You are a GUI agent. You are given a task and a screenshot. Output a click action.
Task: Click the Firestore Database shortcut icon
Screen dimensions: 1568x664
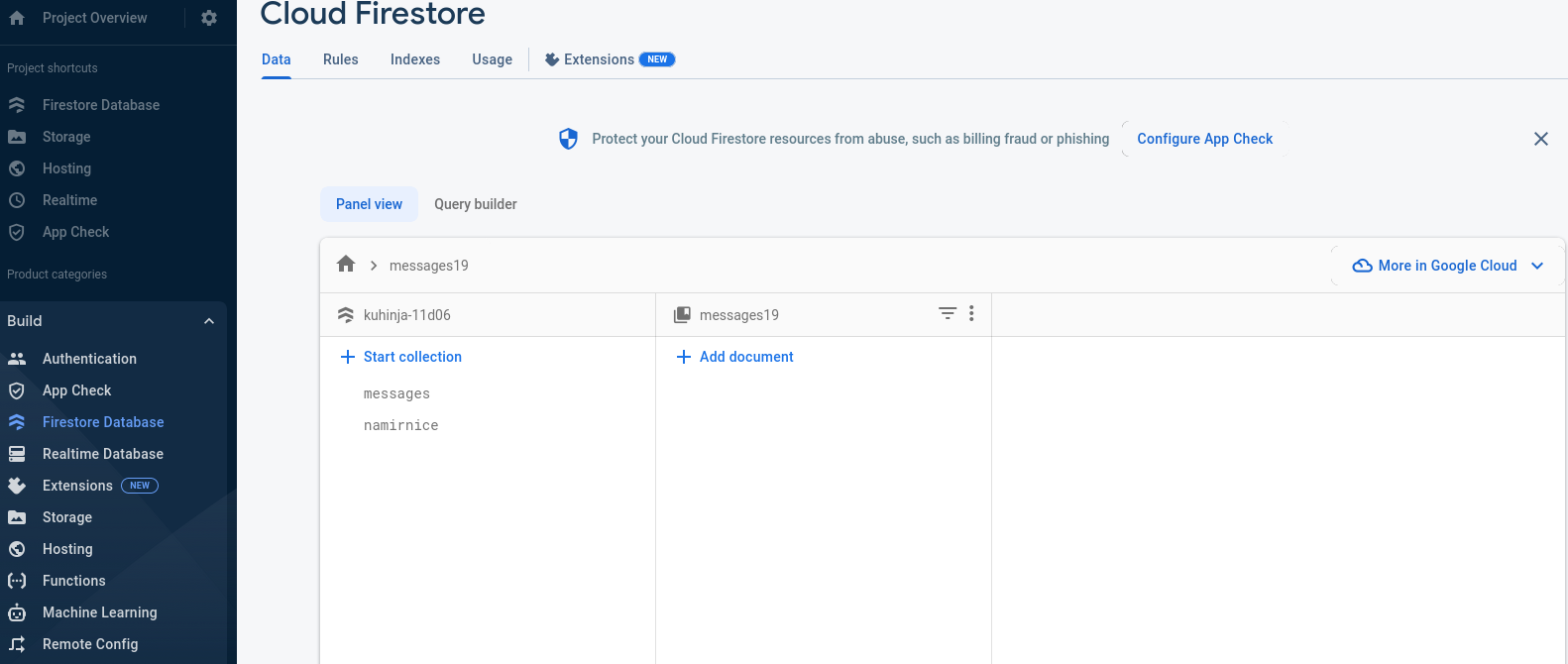17,105
